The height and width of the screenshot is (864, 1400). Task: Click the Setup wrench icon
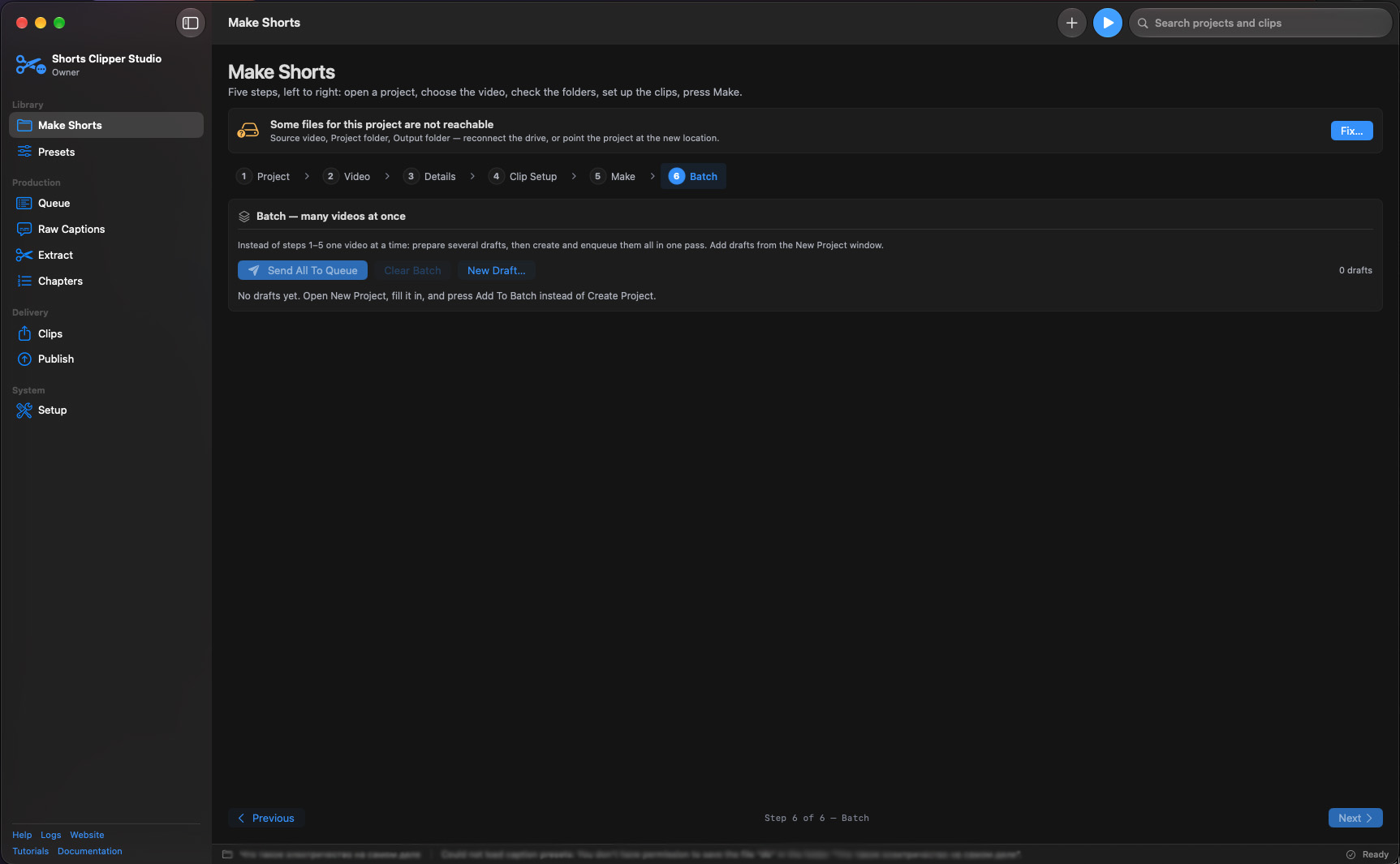point(24,410)
